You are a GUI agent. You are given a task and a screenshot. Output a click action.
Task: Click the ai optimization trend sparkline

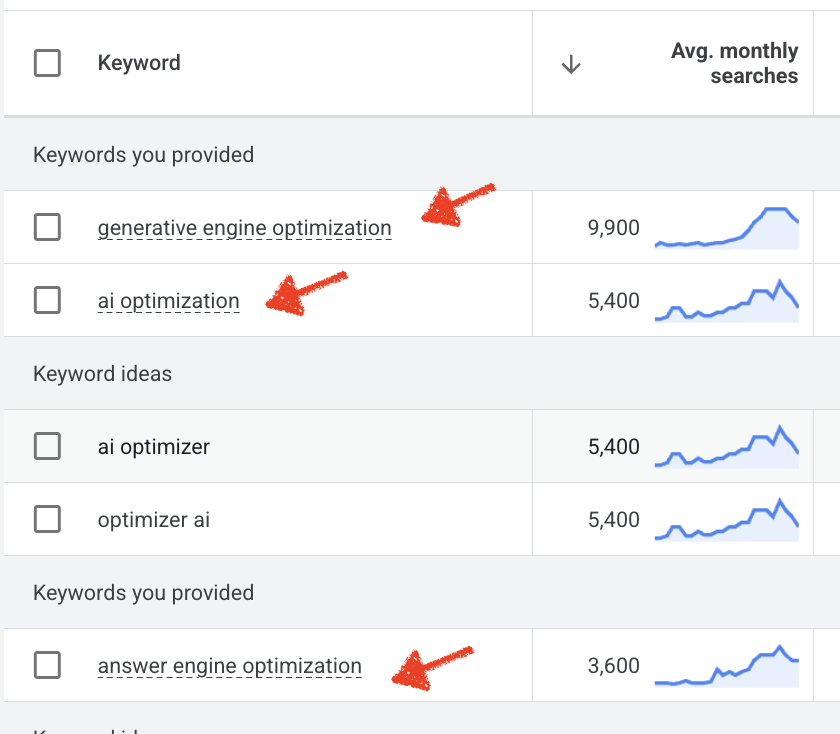726,302
